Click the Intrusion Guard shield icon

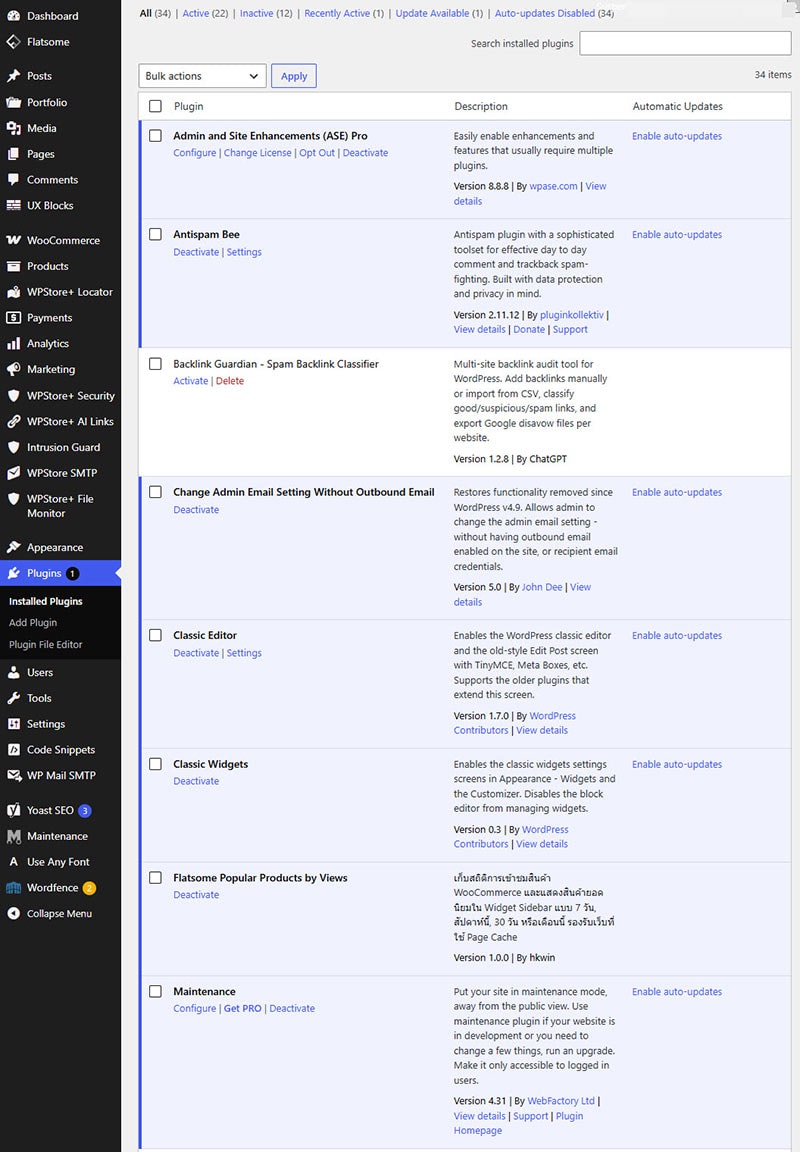pyautogui.click(x=13, y=447)
